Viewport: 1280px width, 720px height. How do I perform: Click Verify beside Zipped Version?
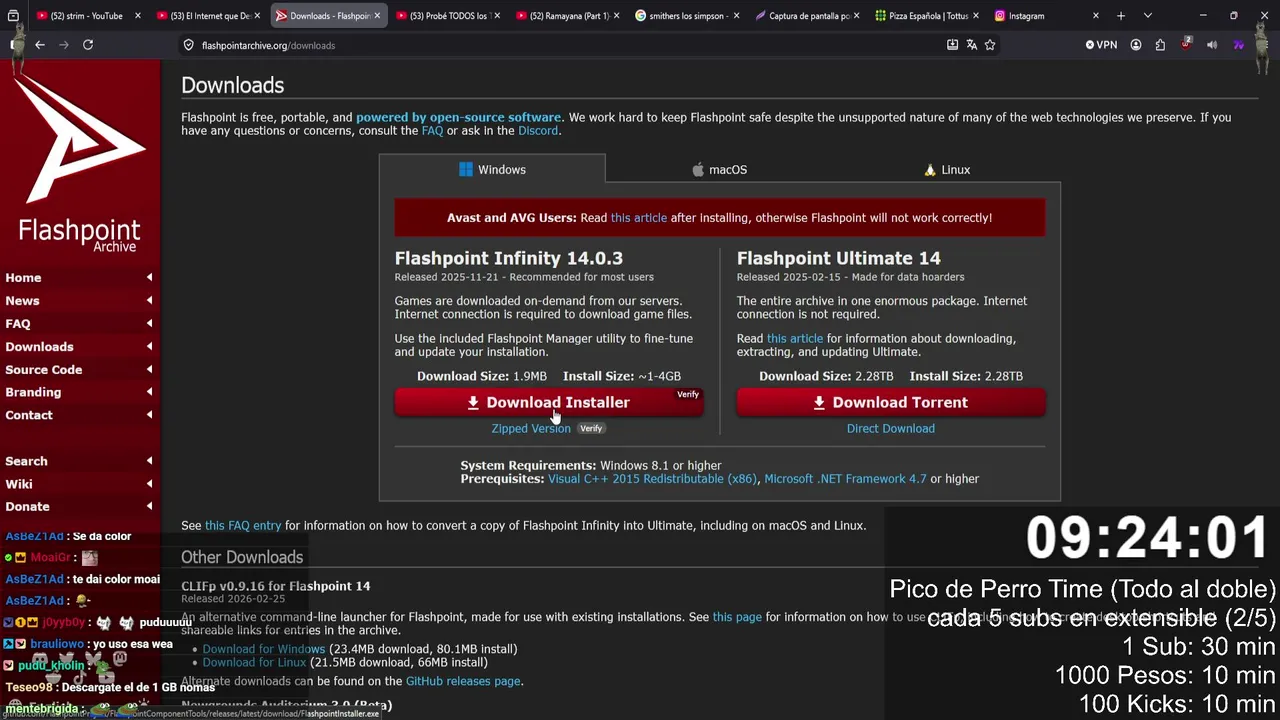pyautogui.click(x=591, y=429)
